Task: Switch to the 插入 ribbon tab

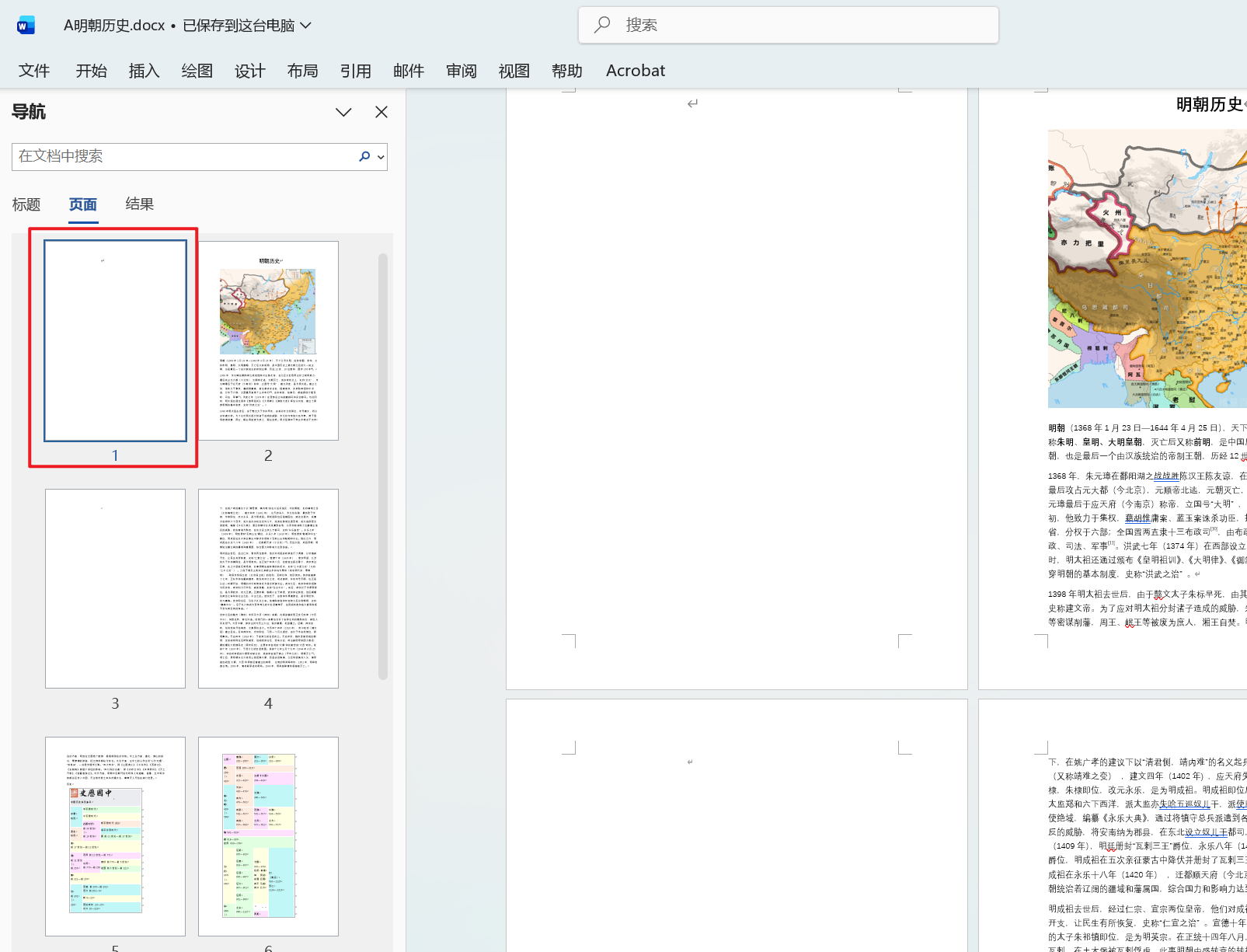Action: pyautogui.click(x=143, y=70)
